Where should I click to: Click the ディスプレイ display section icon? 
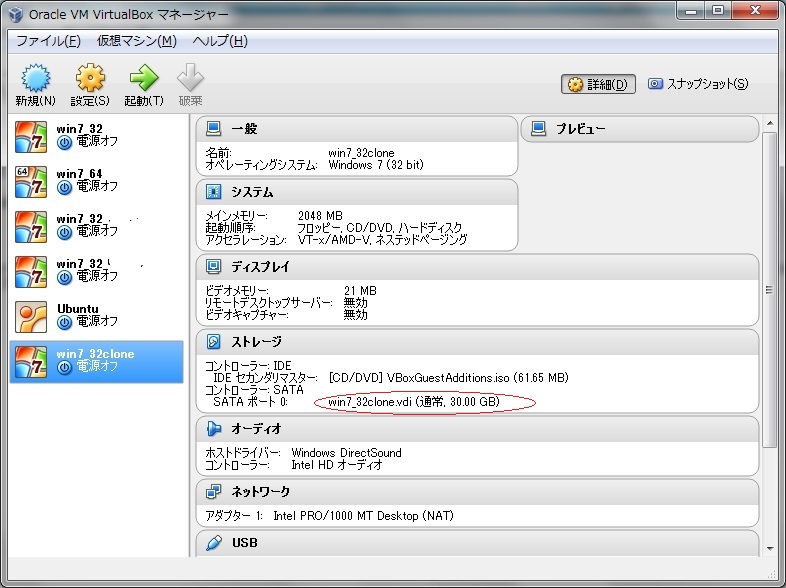click(214, 267)
